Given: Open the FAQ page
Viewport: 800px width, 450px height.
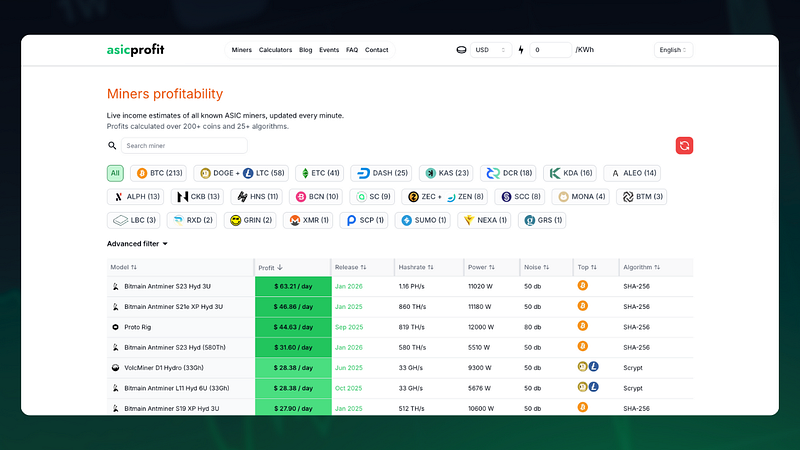Looking at the screenshot, I should coord(352,50).
